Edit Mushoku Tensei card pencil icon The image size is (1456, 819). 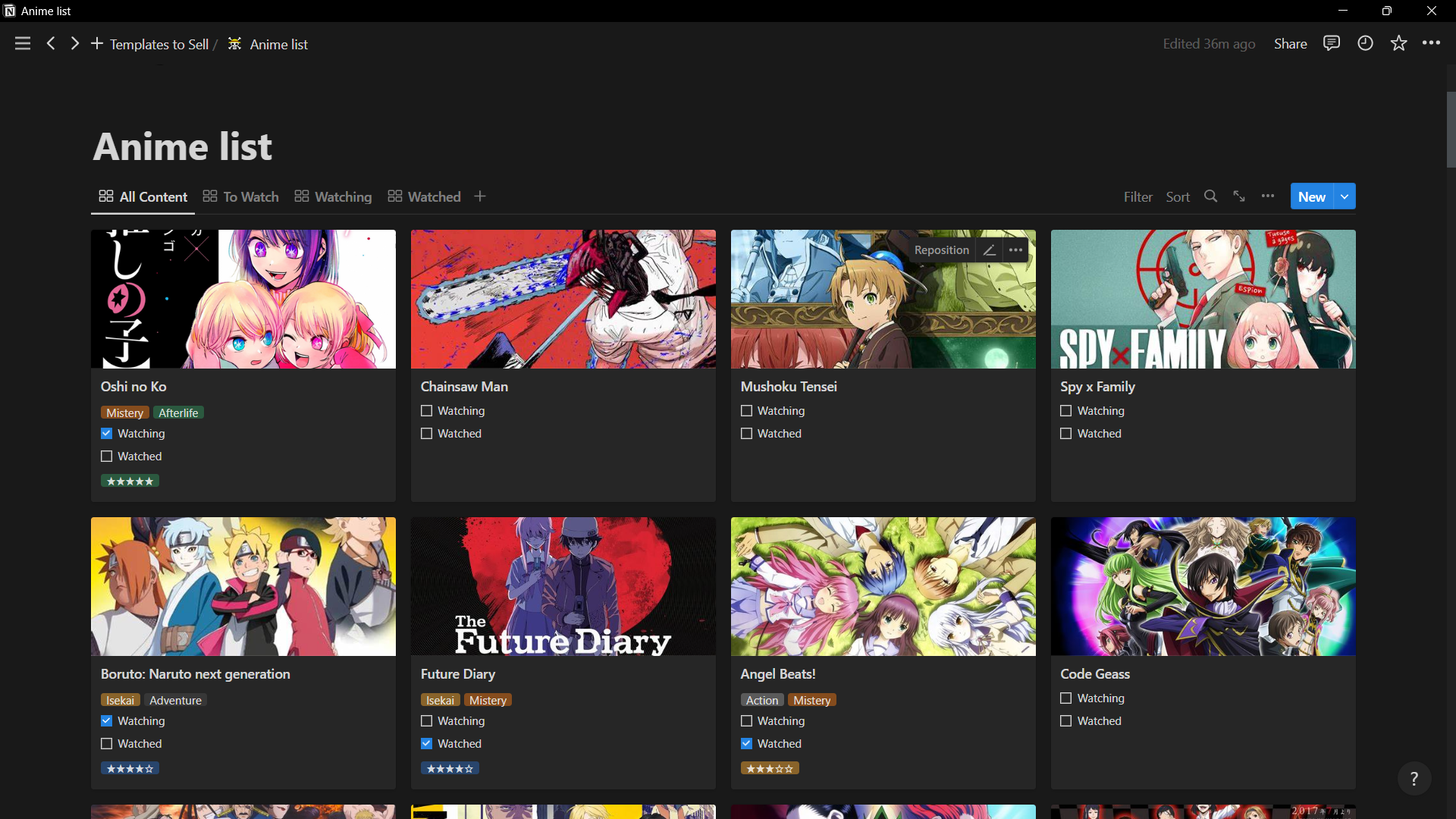coord(989,250)
